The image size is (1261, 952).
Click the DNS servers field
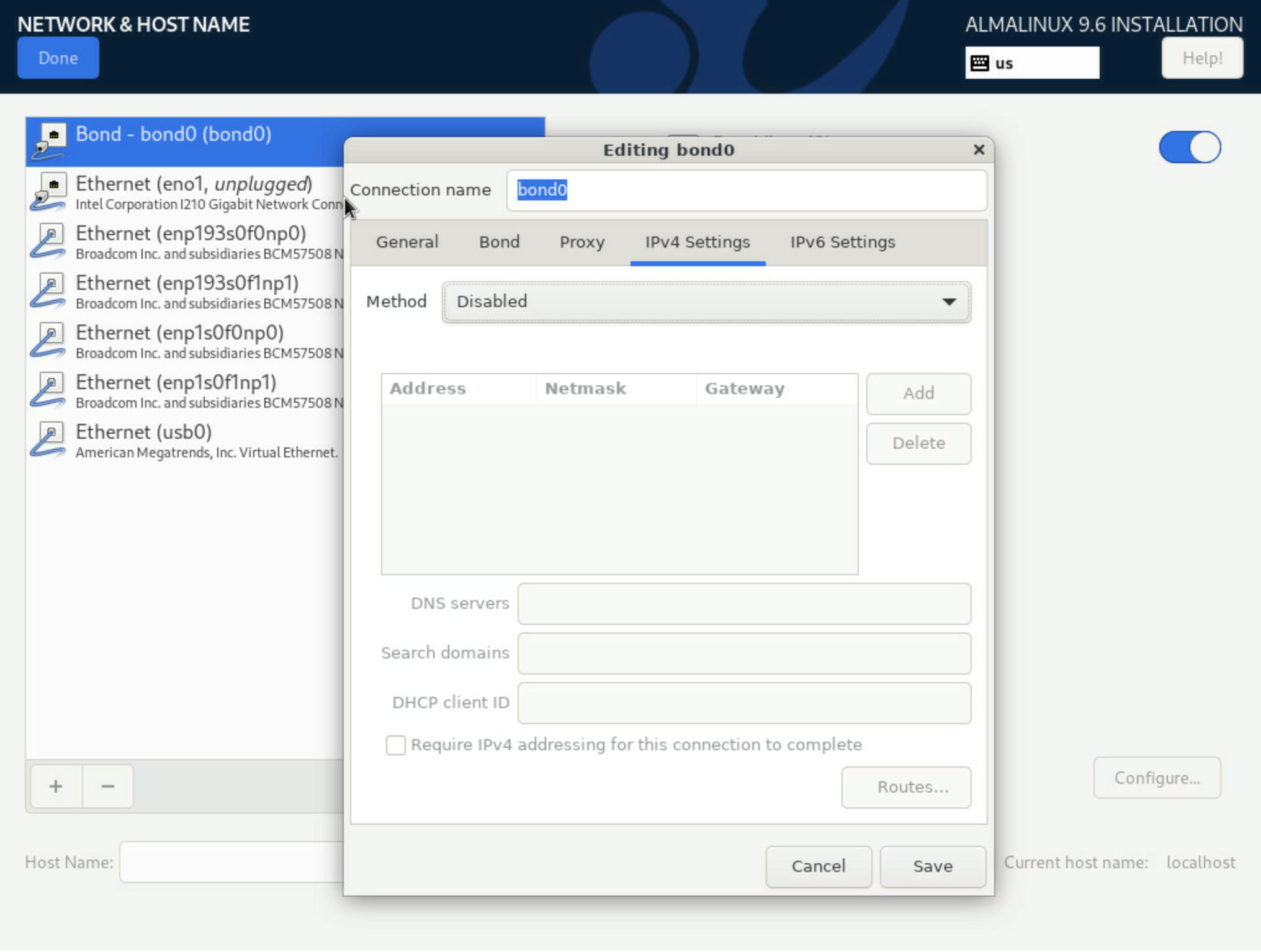pos(744,604)
